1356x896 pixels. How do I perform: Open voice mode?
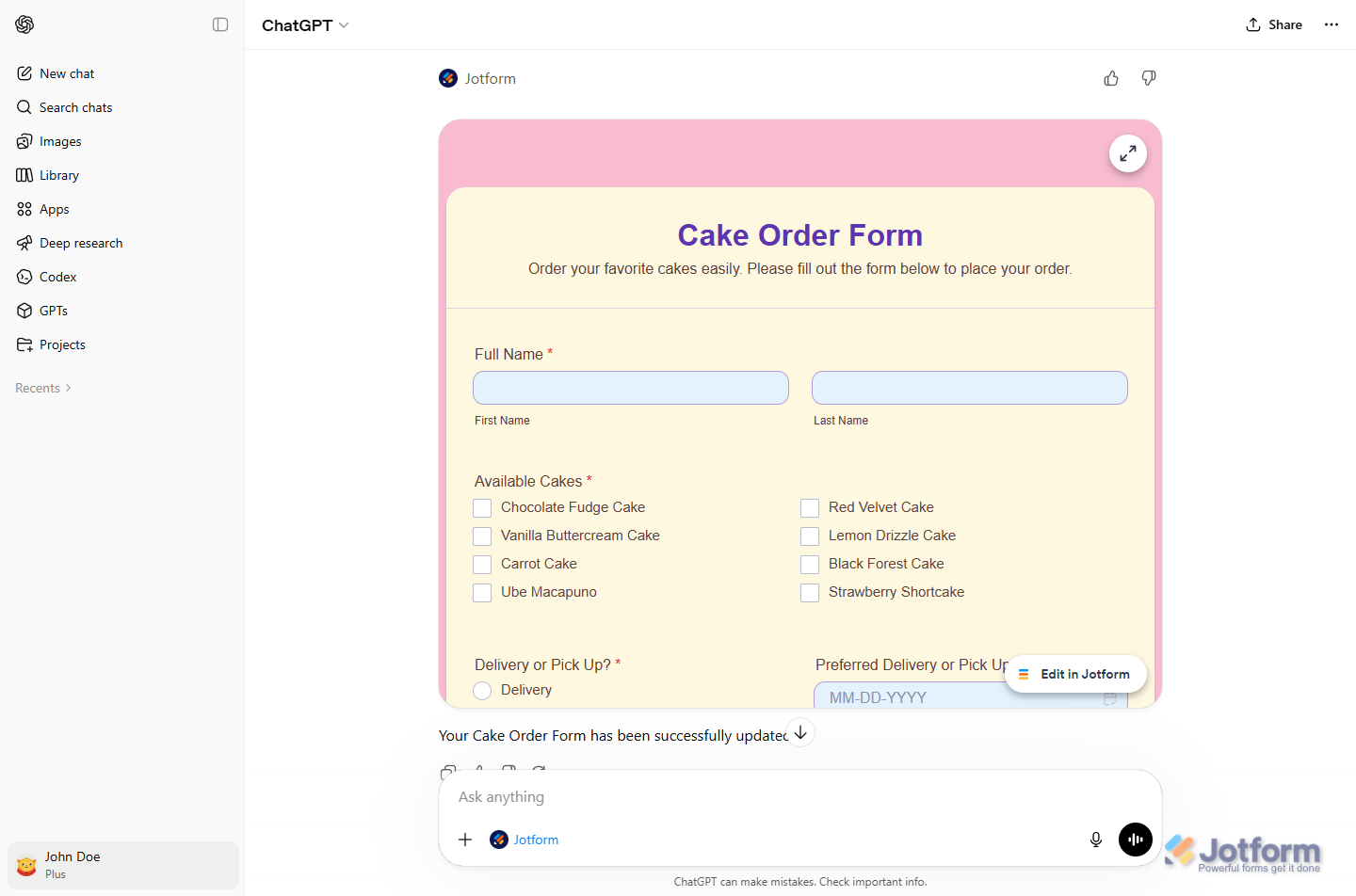tap(1135, 839)
